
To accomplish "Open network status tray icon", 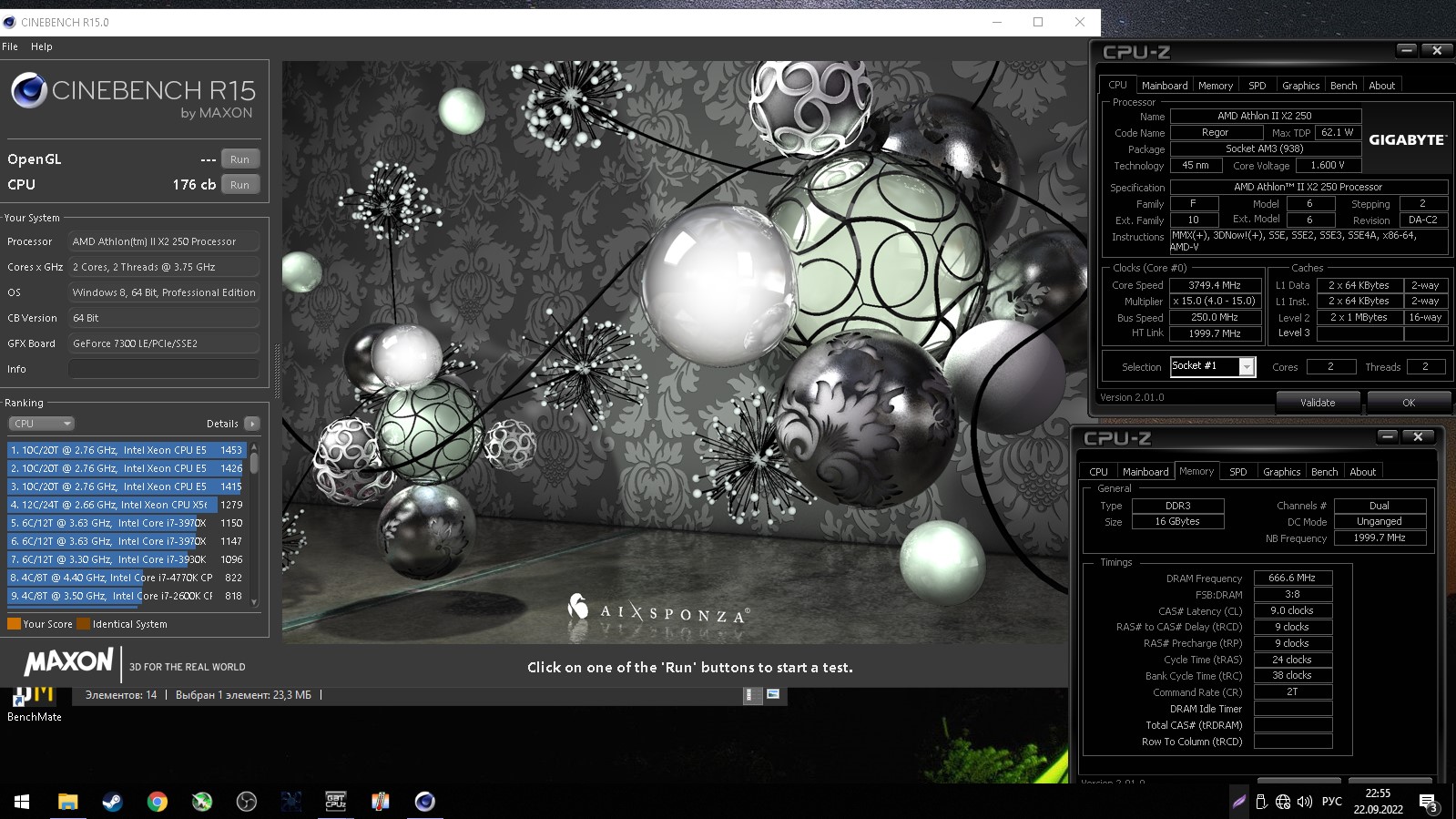I will 1283,802.
